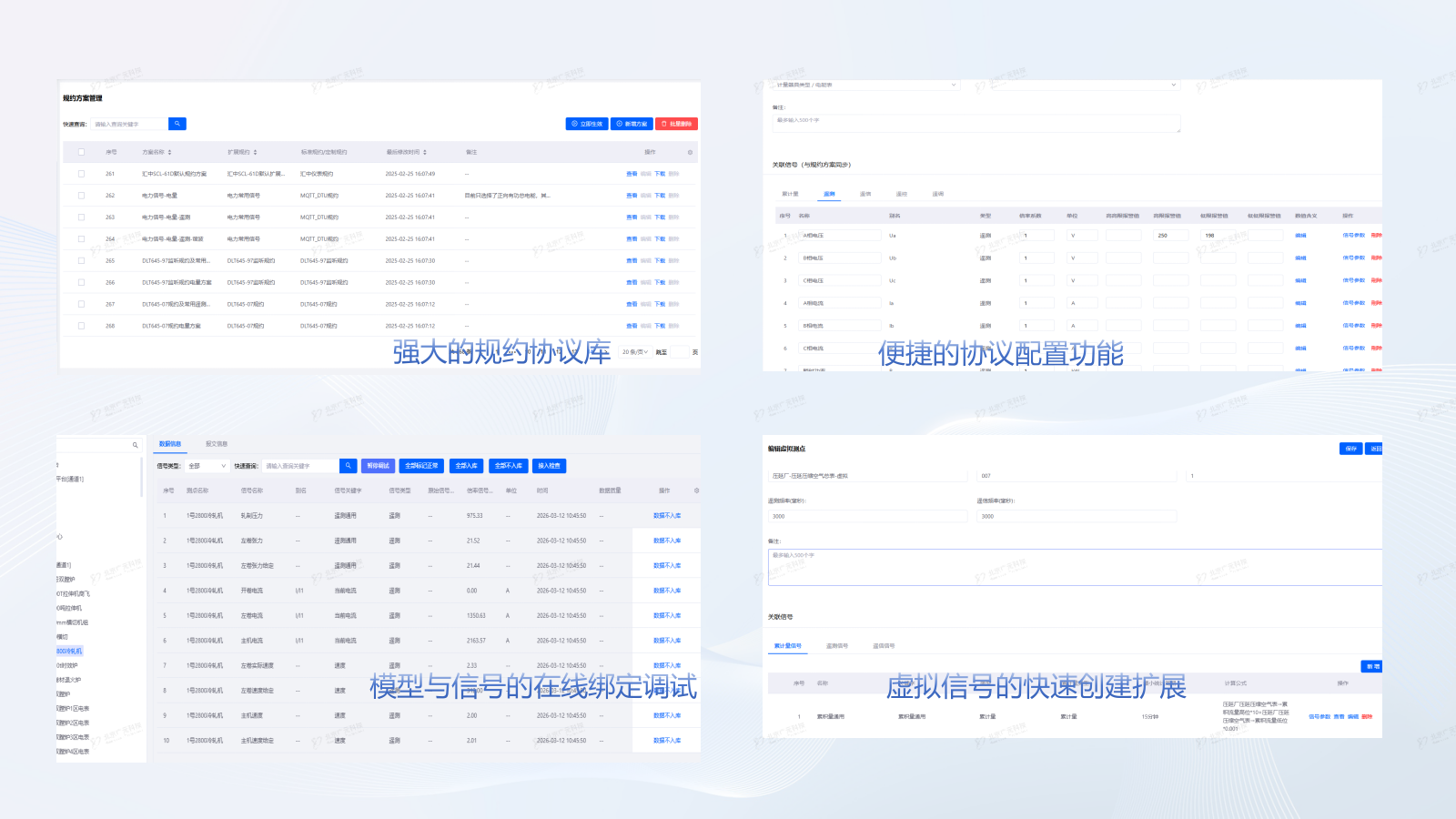Click the search icon beside 快速查询 in 规约方案管理
1456x819 pixels.
click(x=177, y=124)
